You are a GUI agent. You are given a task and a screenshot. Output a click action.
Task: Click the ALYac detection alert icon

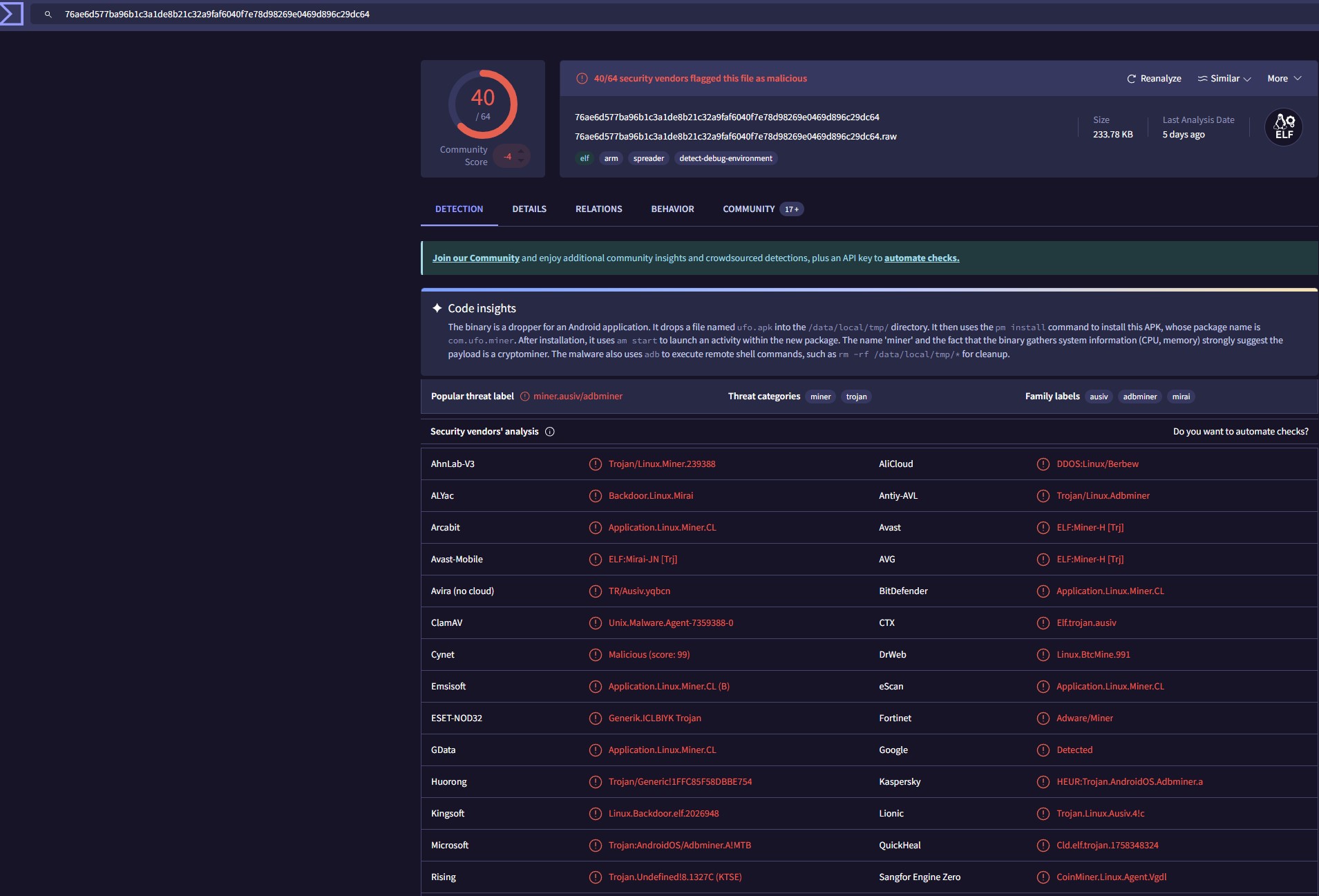click(x=595, y=496)
